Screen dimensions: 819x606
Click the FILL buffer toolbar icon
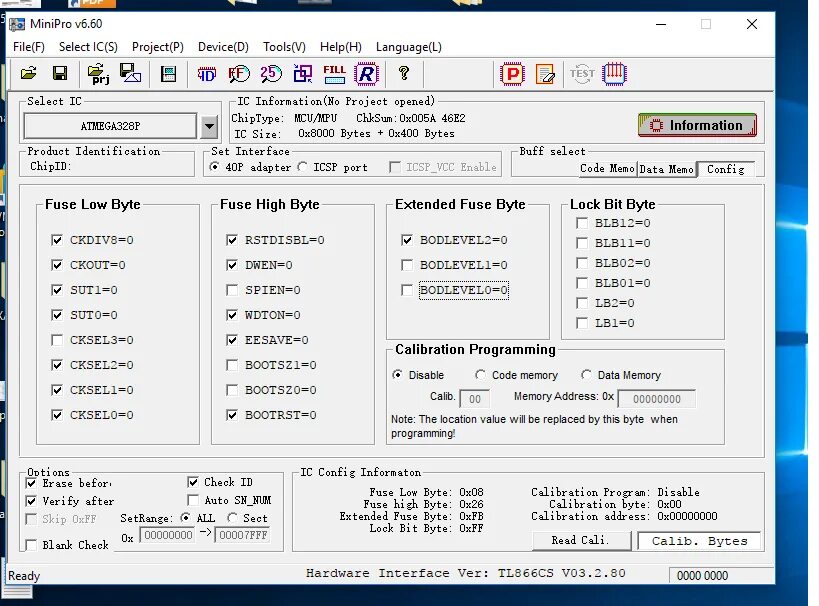coord(334,74)
